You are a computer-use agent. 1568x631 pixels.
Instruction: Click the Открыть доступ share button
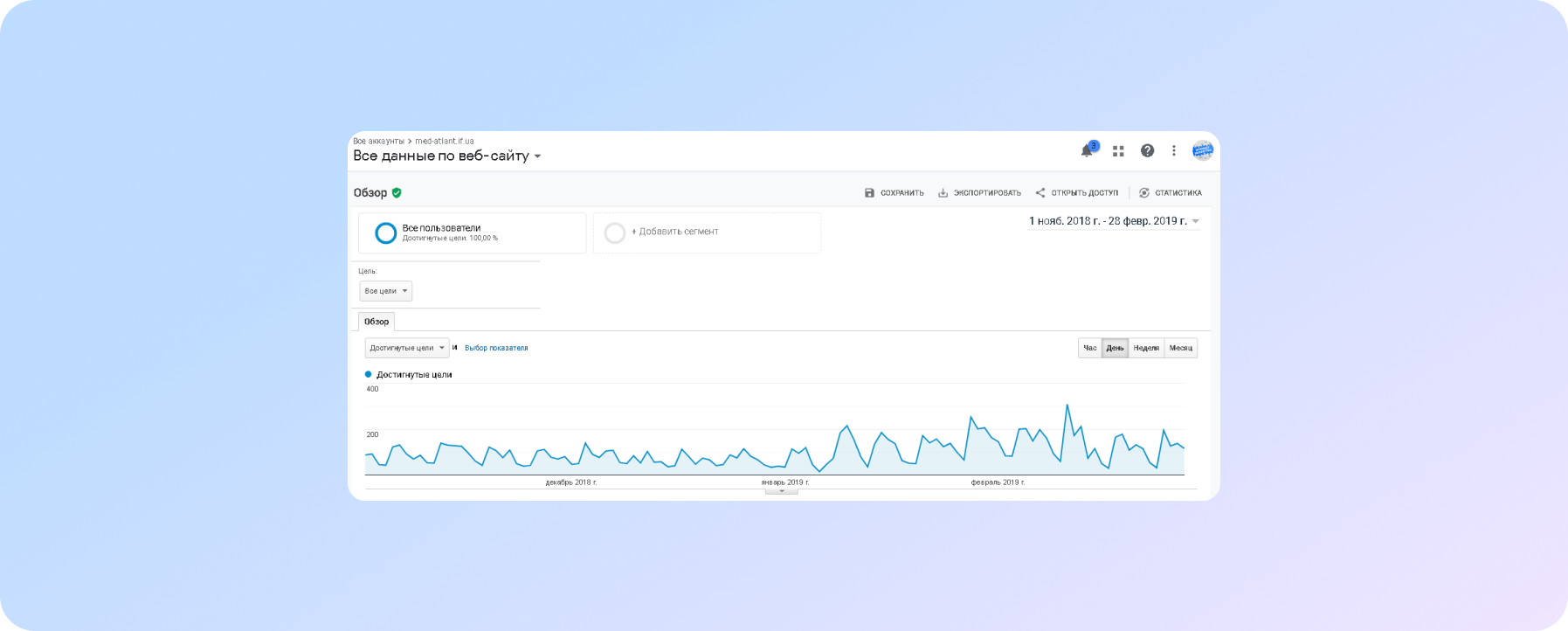(1077, 193)
